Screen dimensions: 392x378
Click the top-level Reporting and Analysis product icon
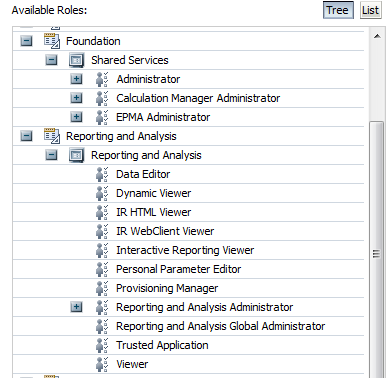coord(52,136)
